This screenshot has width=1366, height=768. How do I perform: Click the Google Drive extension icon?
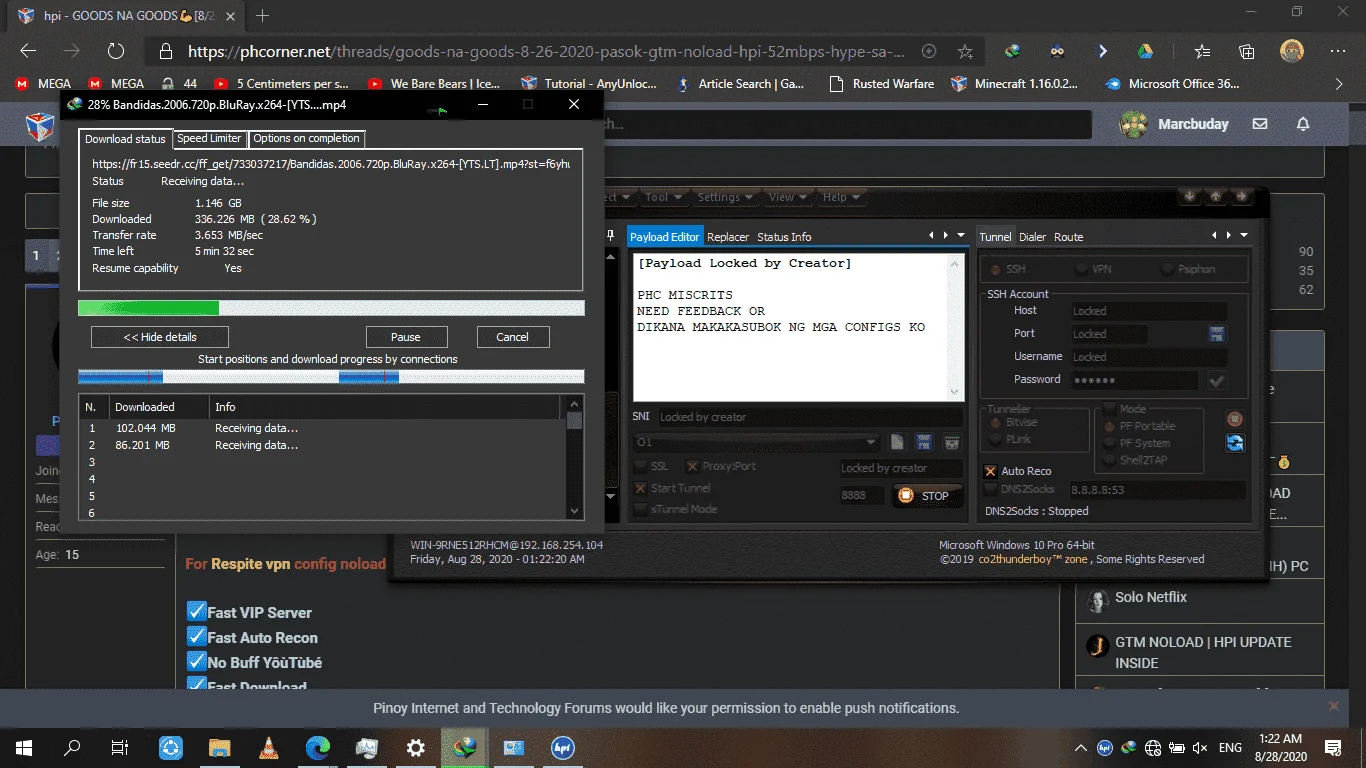[x=1145, y=51]
